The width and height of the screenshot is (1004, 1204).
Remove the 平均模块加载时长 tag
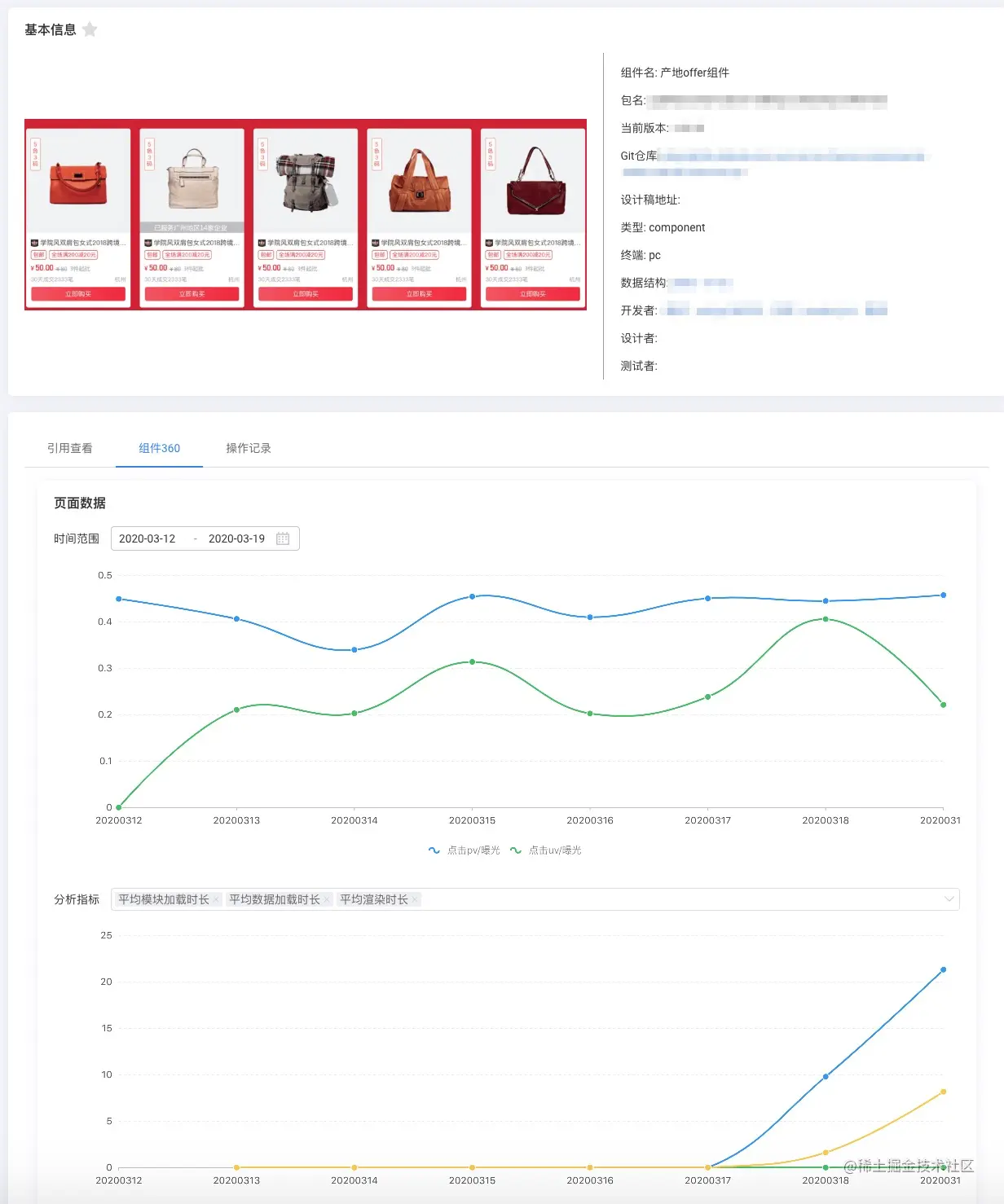coord(216,899)
